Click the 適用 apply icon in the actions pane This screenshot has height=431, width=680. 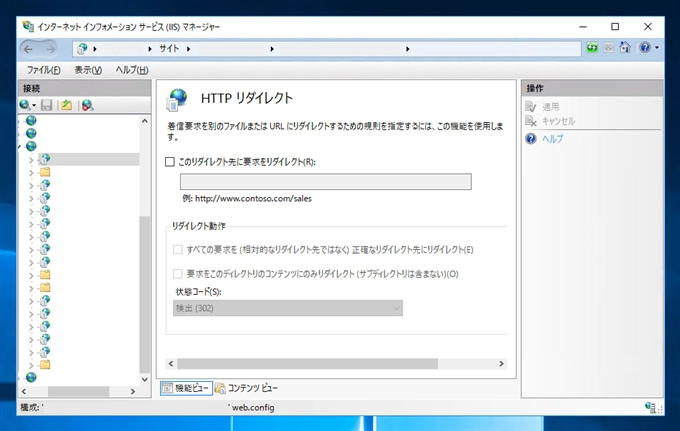(531, 106)
